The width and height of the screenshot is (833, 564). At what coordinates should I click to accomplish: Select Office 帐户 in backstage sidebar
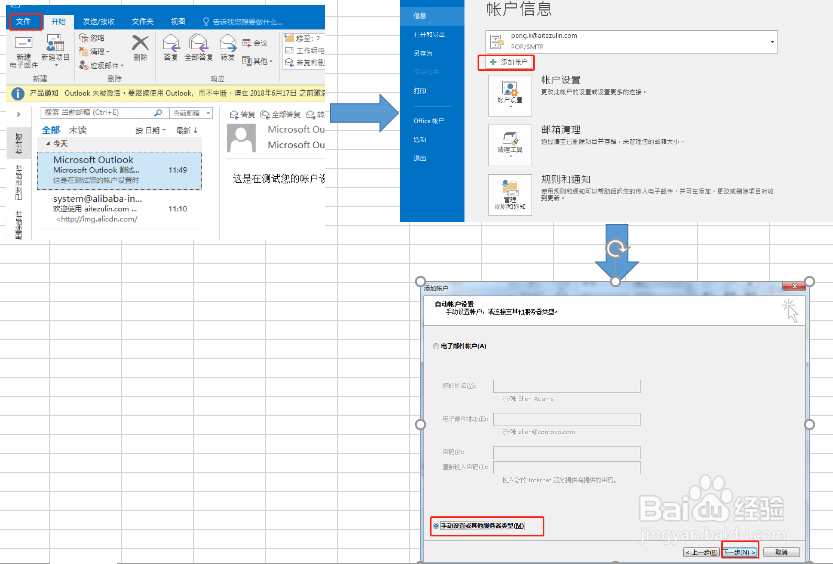(429, 121)
